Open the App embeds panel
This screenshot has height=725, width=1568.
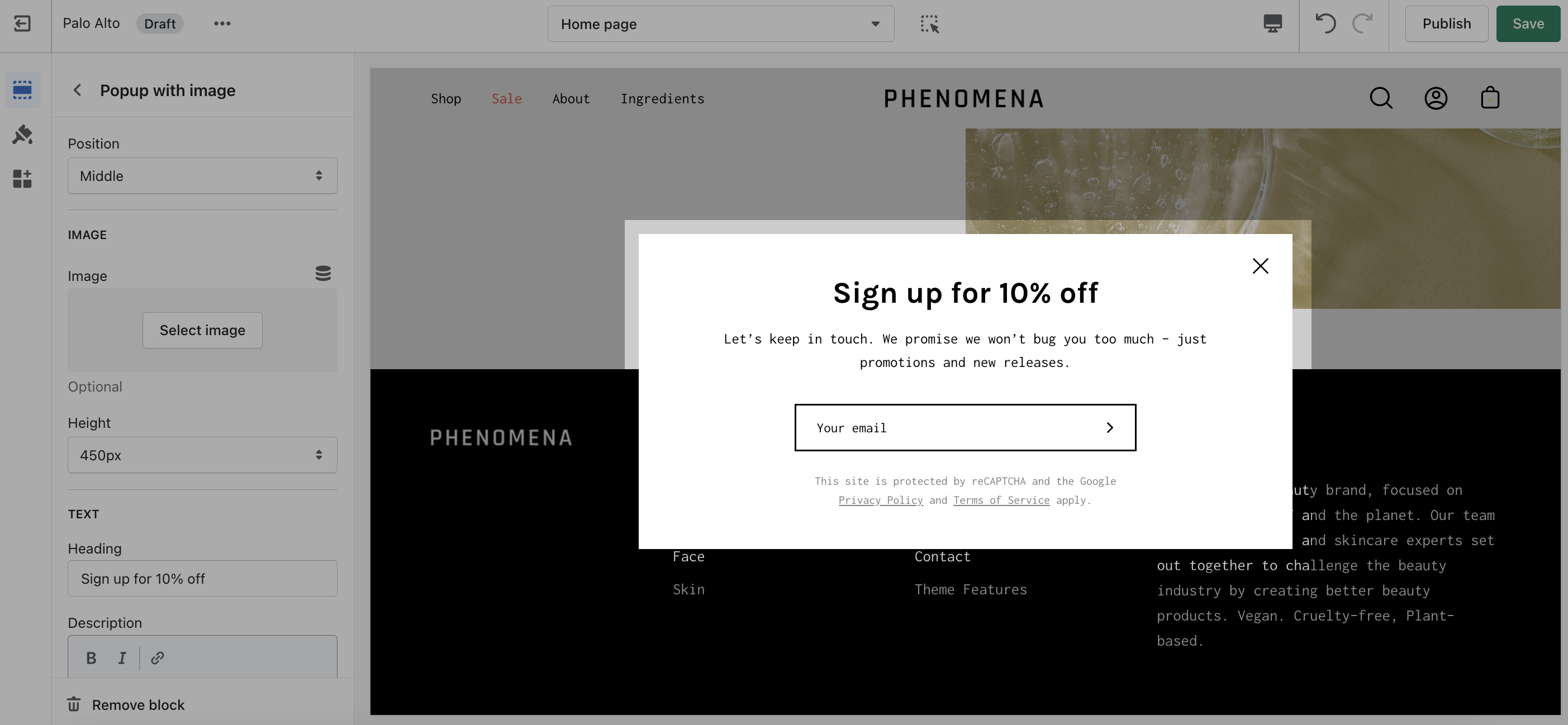click(x=22, y=179)
